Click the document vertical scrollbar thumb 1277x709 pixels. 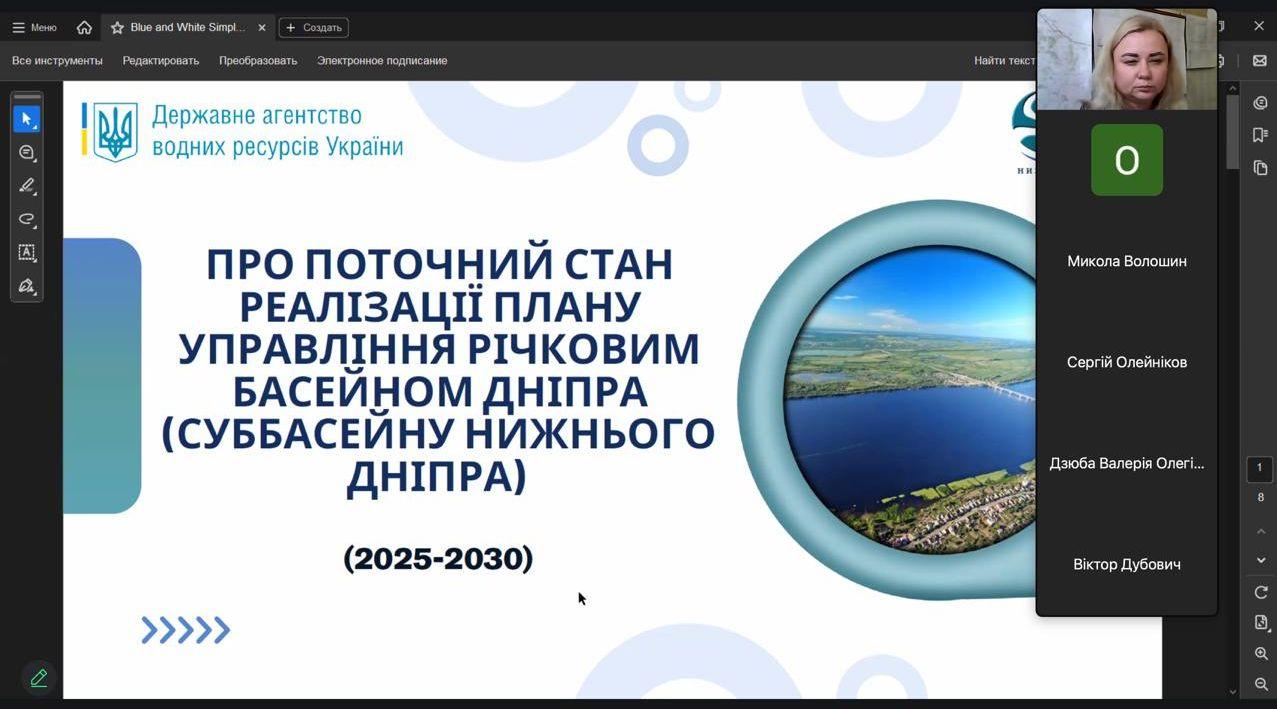coord(1233,132)
